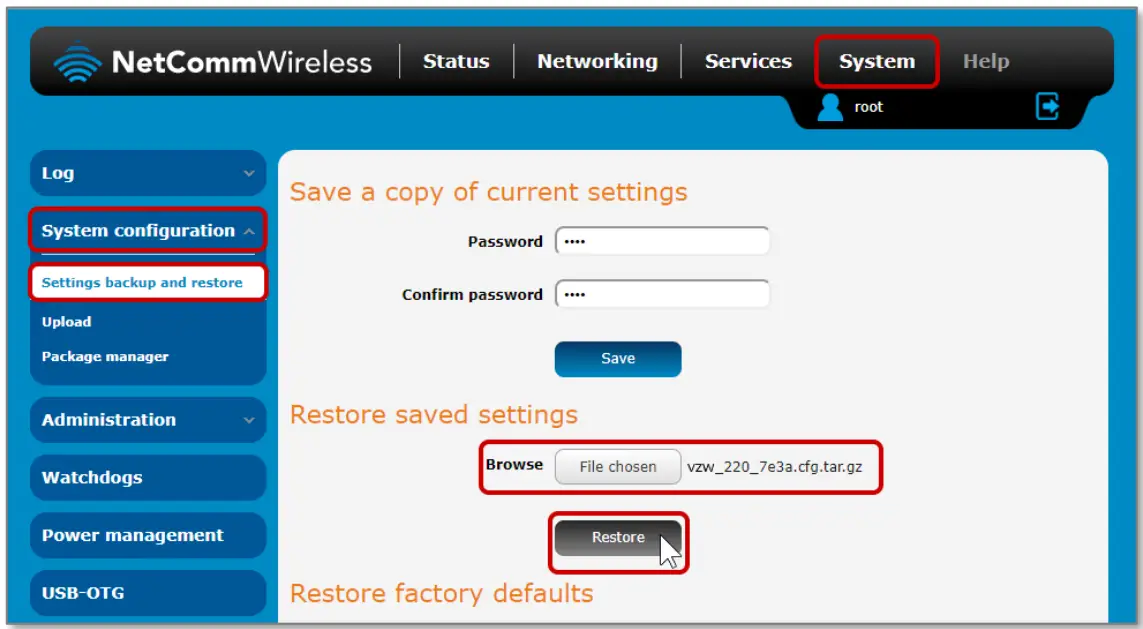Click the Password input field
Viewport: 1143px width, 629px height.
click(x=662, y=241)
